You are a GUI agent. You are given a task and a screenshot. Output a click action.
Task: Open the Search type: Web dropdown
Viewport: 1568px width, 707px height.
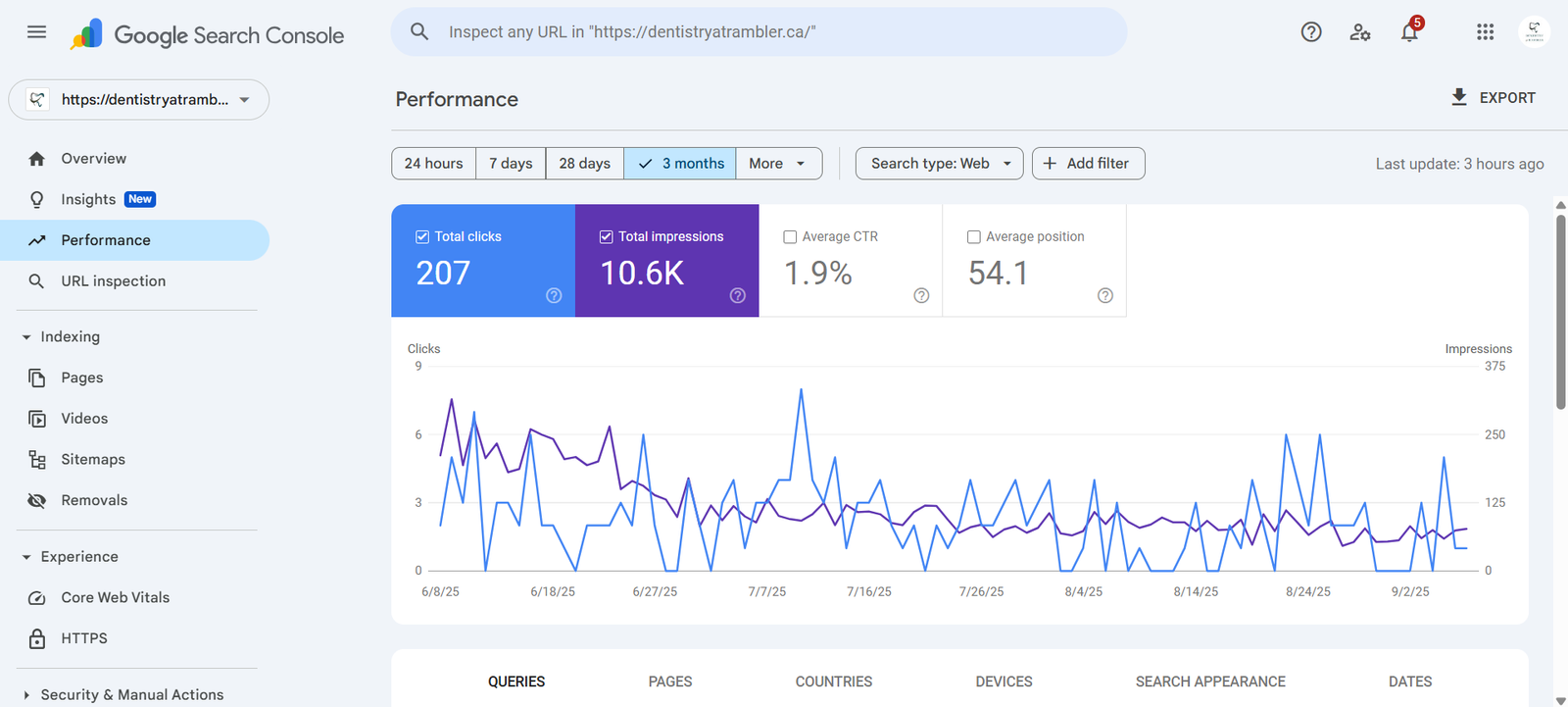coord(939,164)
